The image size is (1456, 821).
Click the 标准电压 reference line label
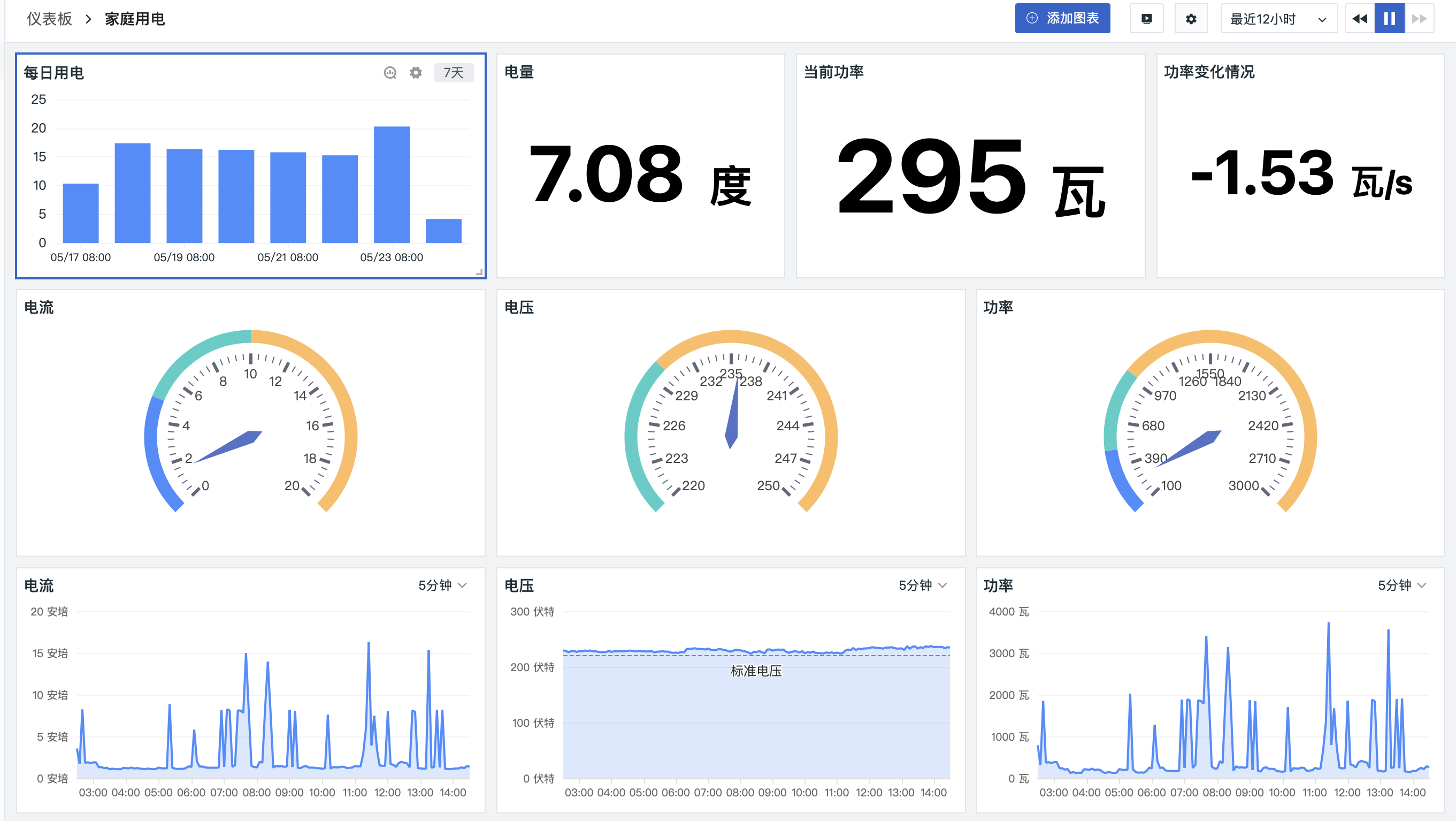click(756, 671)
